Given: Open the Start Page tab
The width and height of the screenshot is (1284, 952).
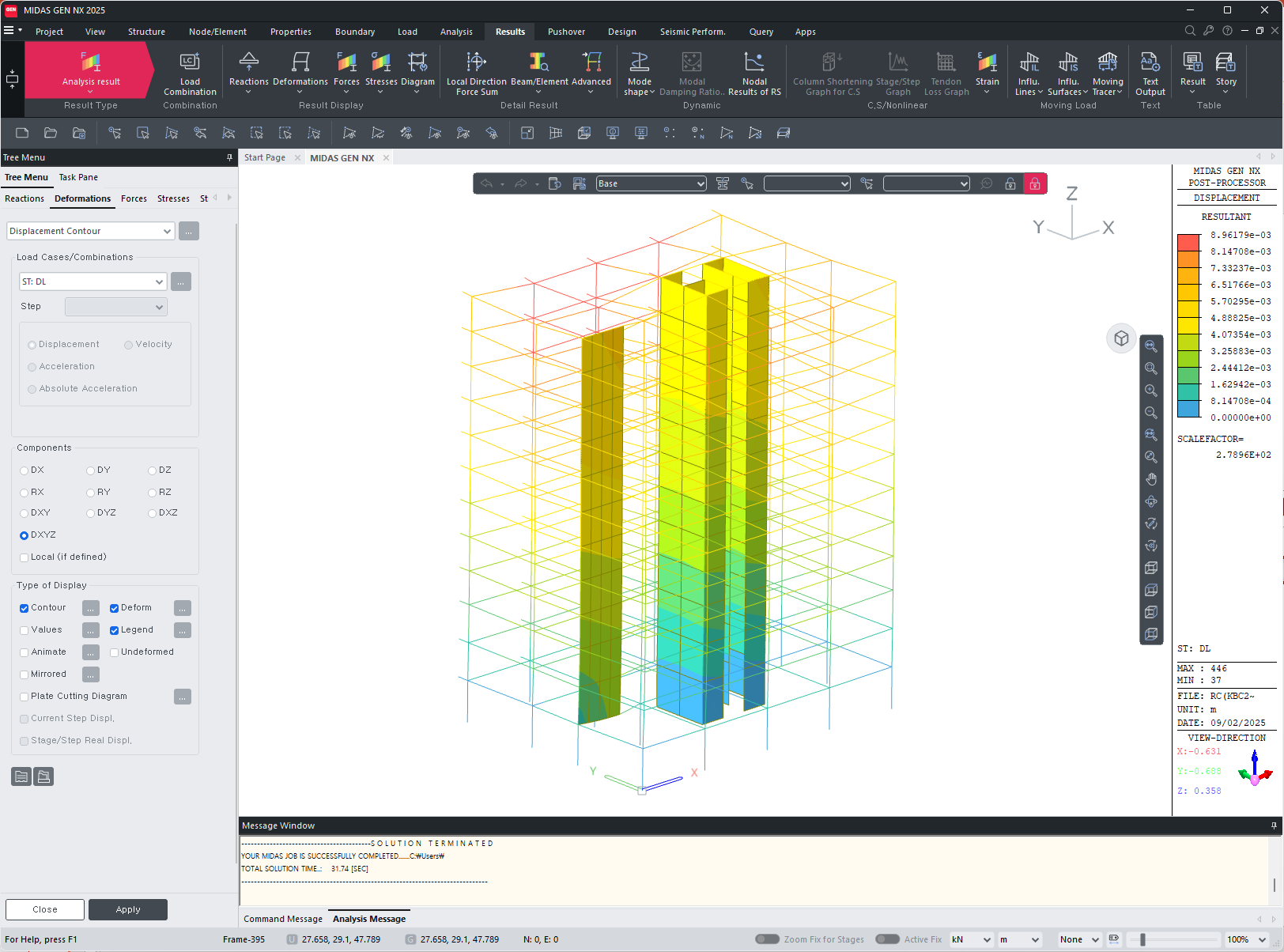Looking at the screenshot, I should click(x=263, y=157).
